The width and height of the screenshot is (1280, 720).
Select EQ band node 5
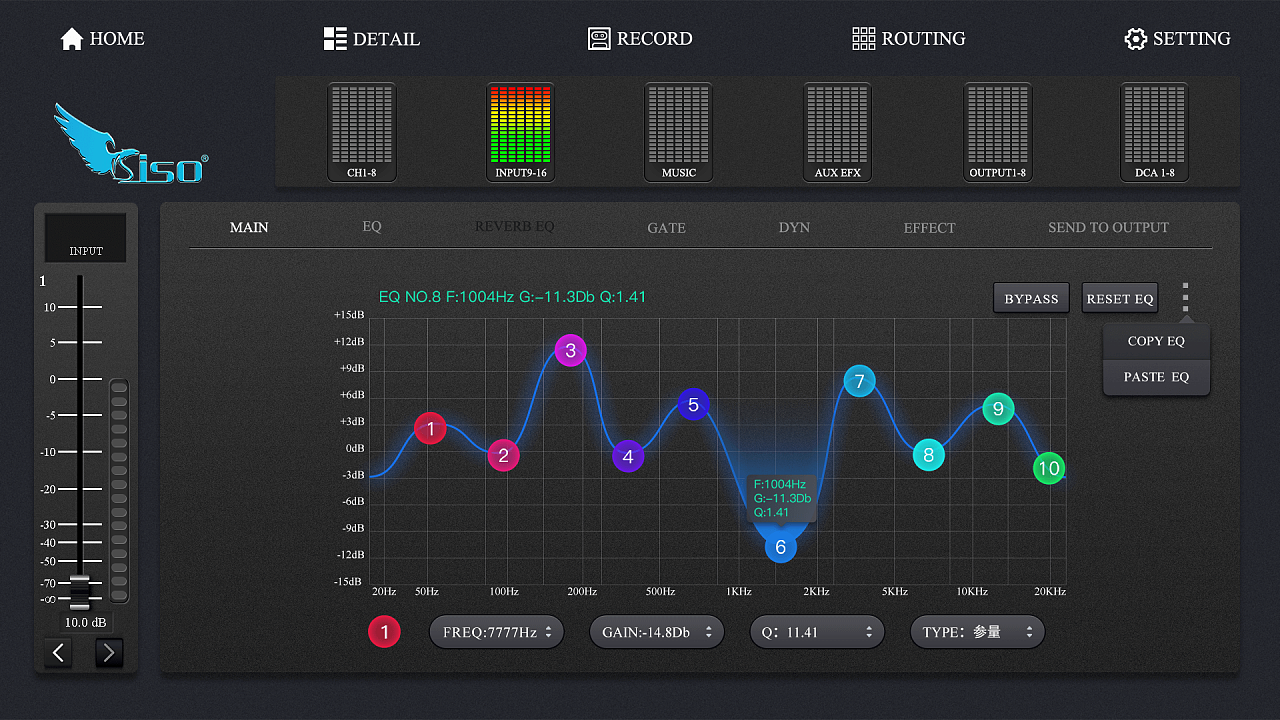[693, 404]
